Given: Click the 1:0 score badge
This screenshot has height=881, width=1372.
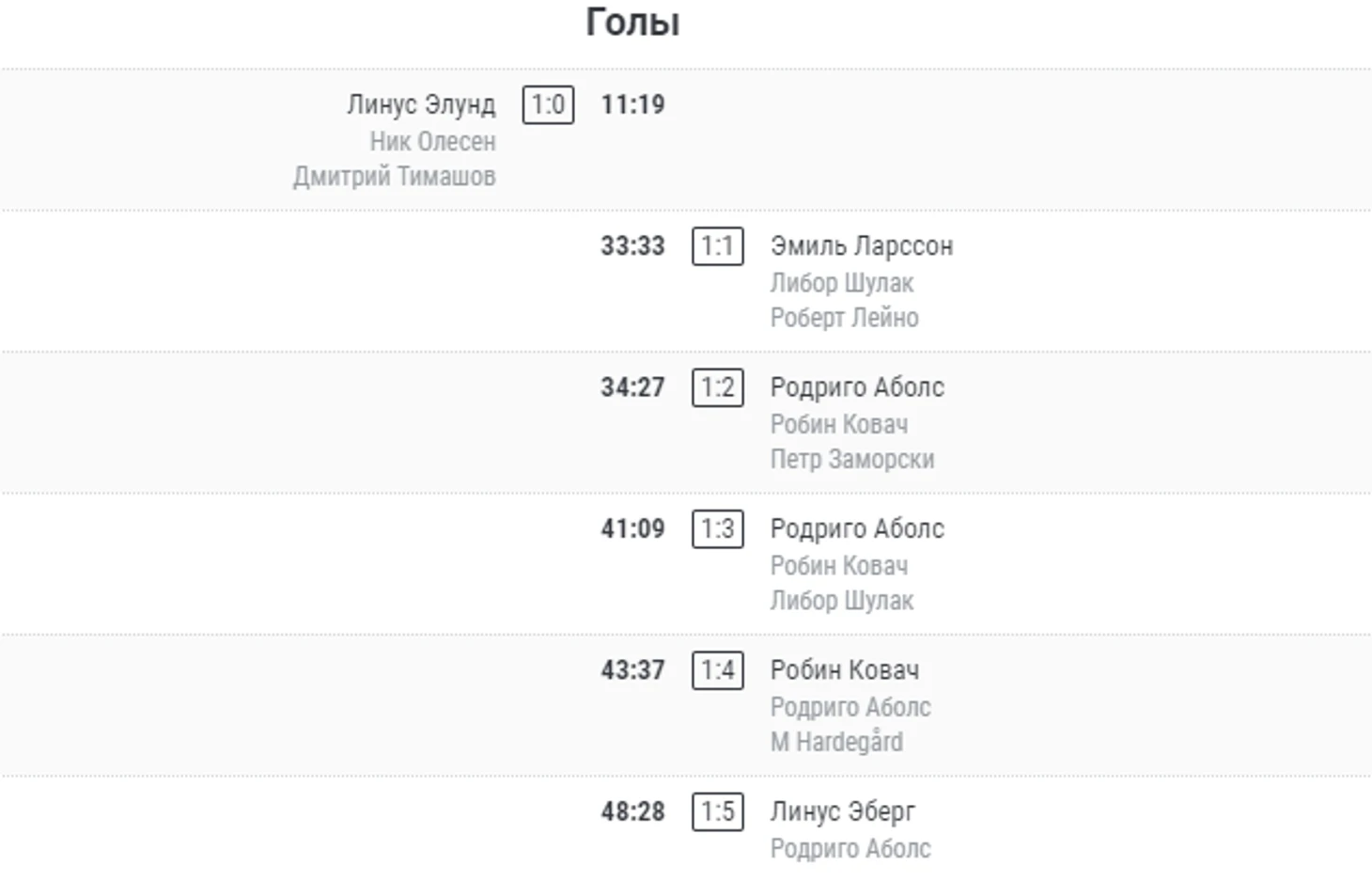Looking at the screenshot, I should (548, 104).
